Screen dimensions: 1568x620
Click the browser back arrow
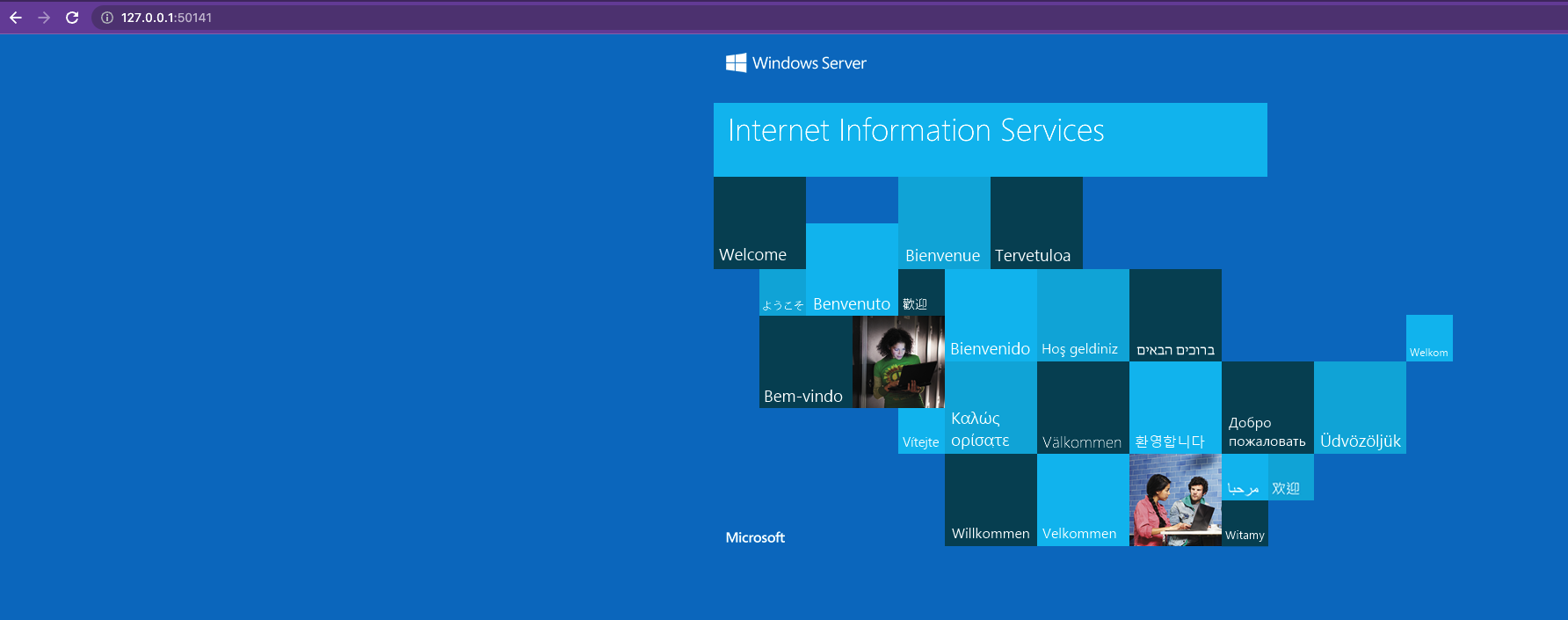pos(16,18)
